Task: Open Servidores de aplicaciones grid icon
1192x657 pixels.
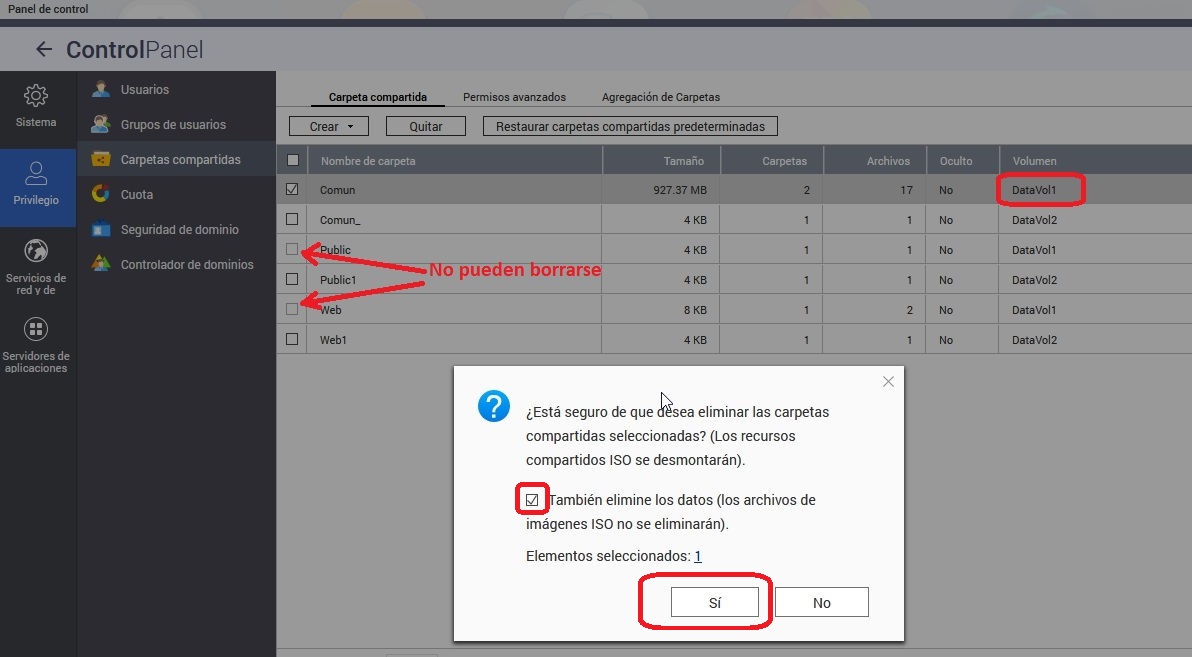Action: point(36,329)
